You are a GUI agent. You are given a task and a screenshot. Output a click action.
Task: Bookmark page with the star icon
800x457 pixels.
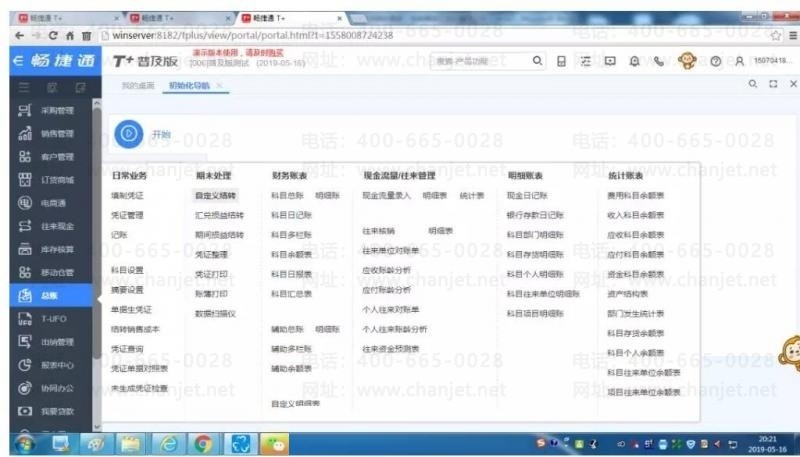click(776, 35)
